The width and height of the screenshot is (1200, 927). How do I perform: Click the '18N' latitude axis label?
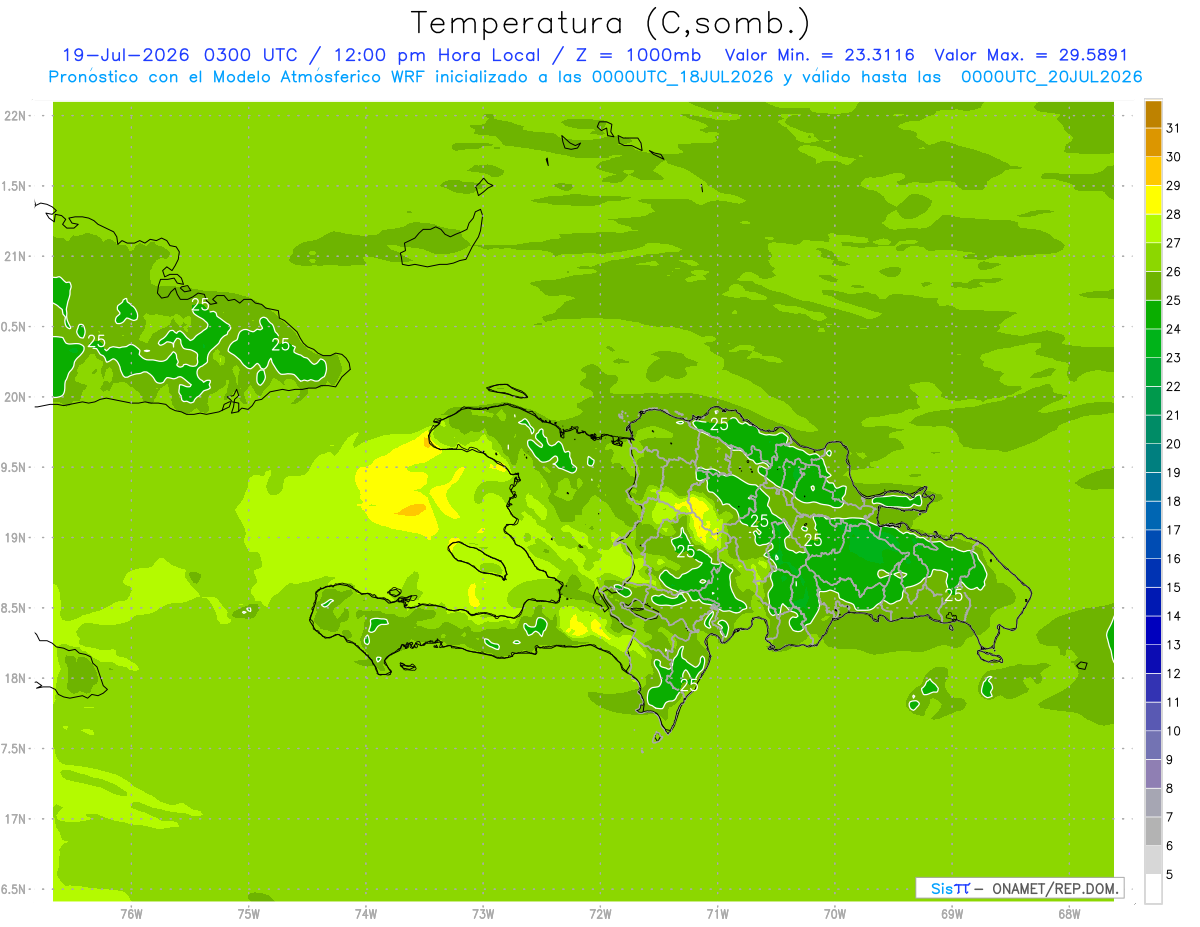15,679
